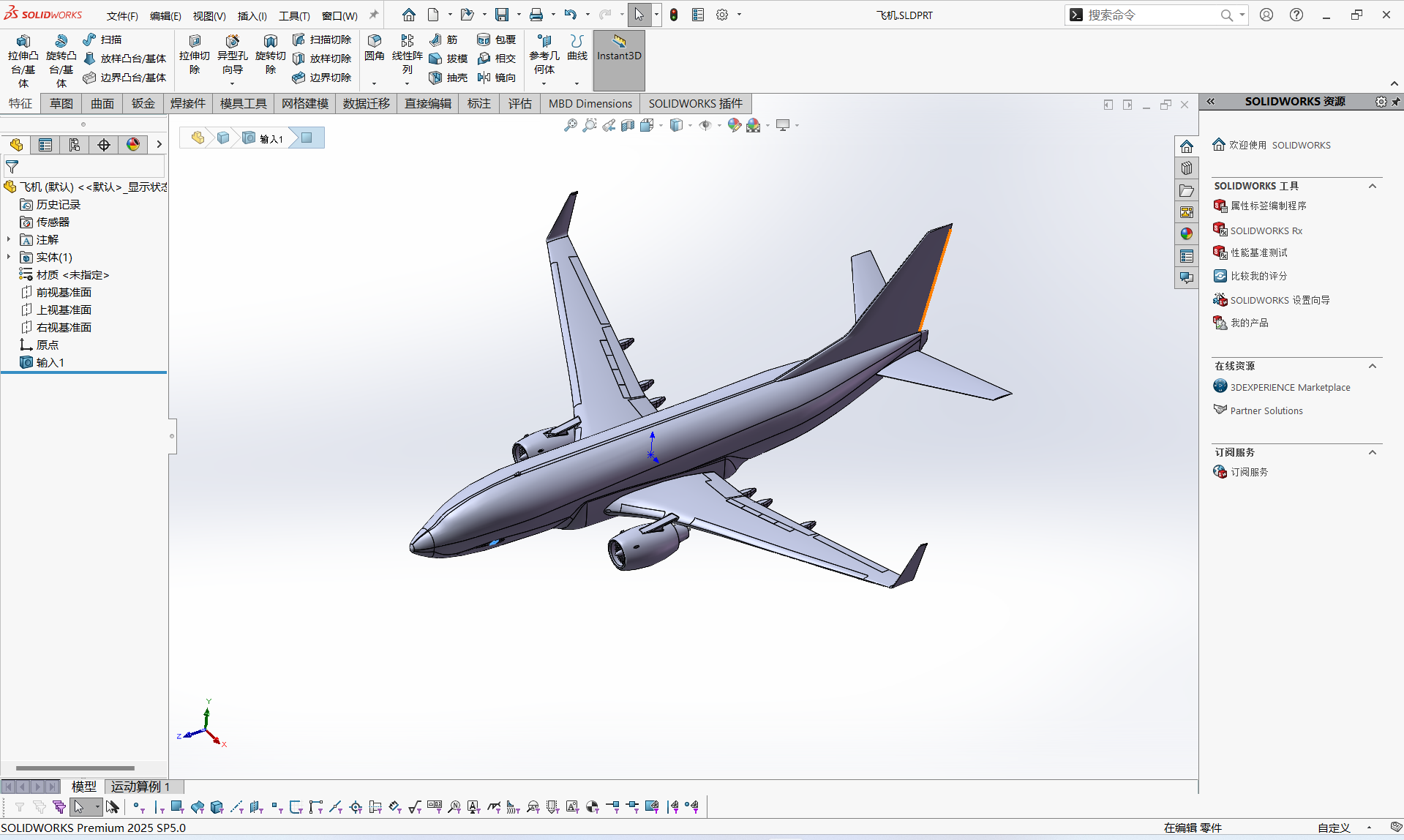The image size is (1404, 840).
Task: Pin the menu bar with the pushpin
Action: 374,15
